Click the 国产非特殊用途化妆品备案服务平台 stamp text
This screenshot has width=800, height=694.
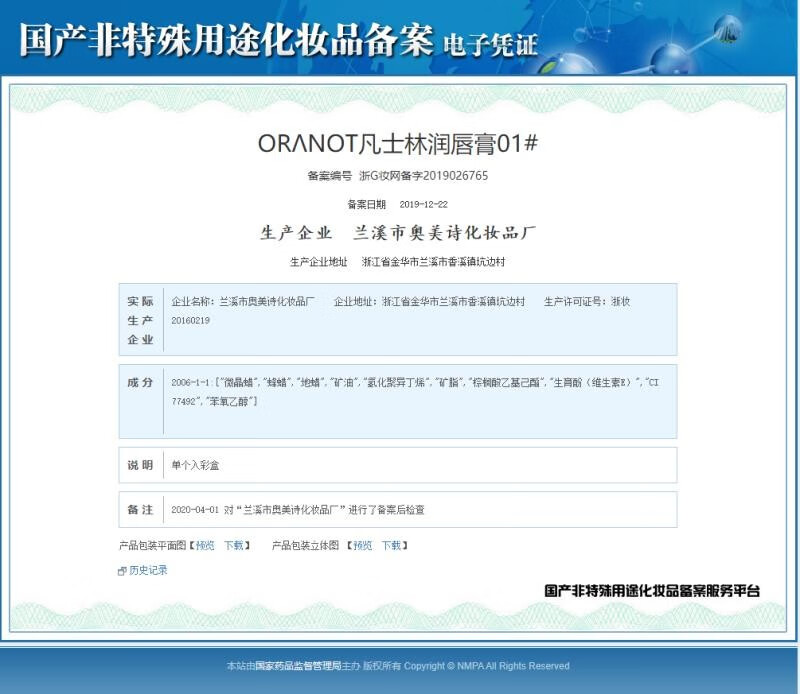click(652, 591)
